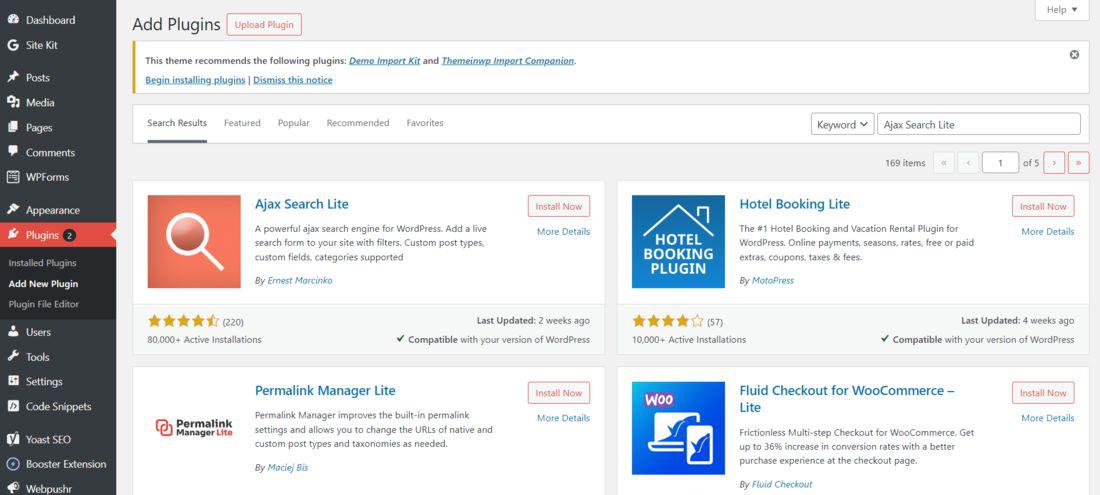Jump to last results page arrow
This screenshot has height=495, width=1100.
point(1078,163)
